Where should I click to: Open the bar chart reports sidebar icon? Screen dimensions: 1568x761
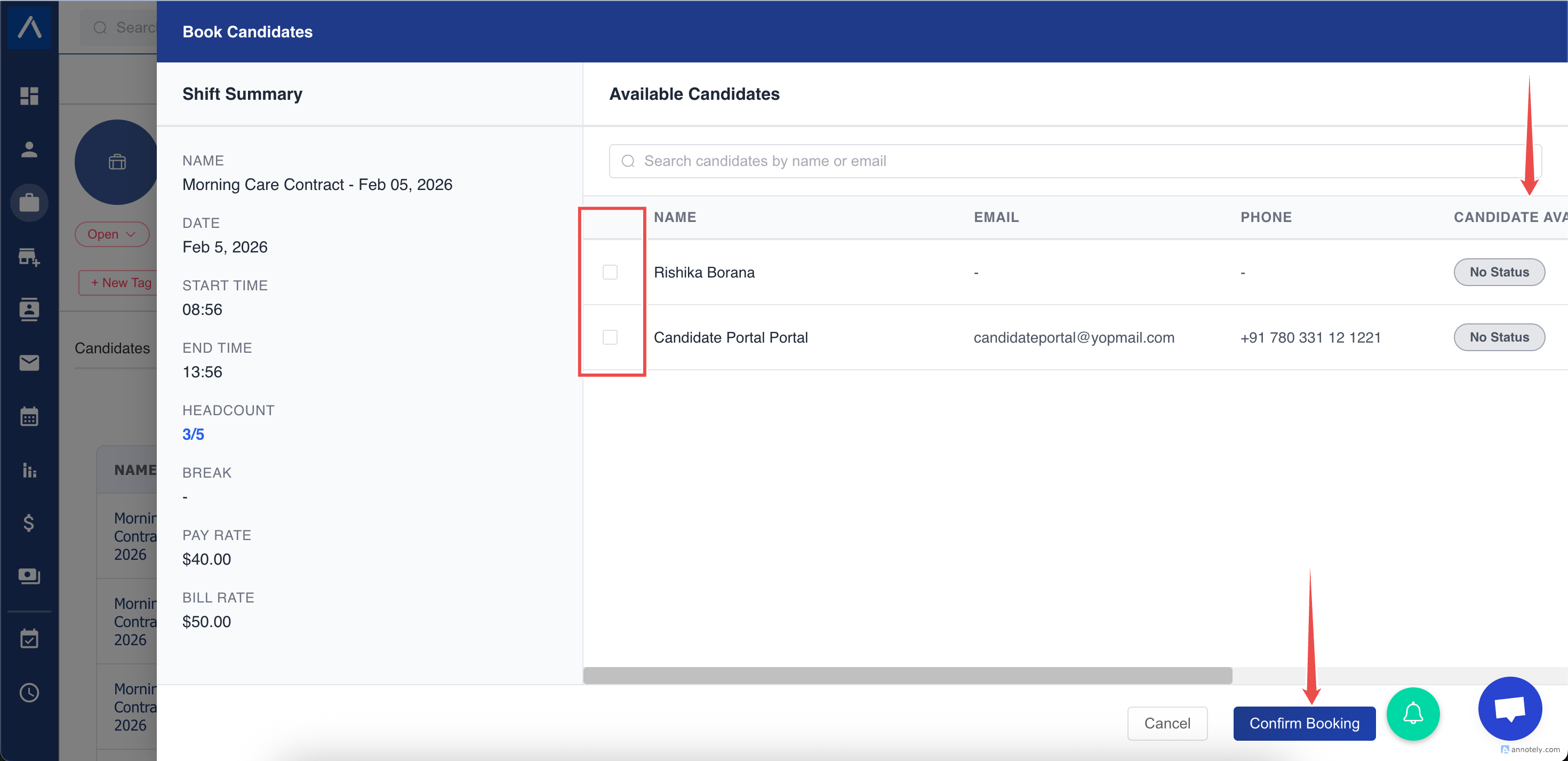click(x=29, y=470)
